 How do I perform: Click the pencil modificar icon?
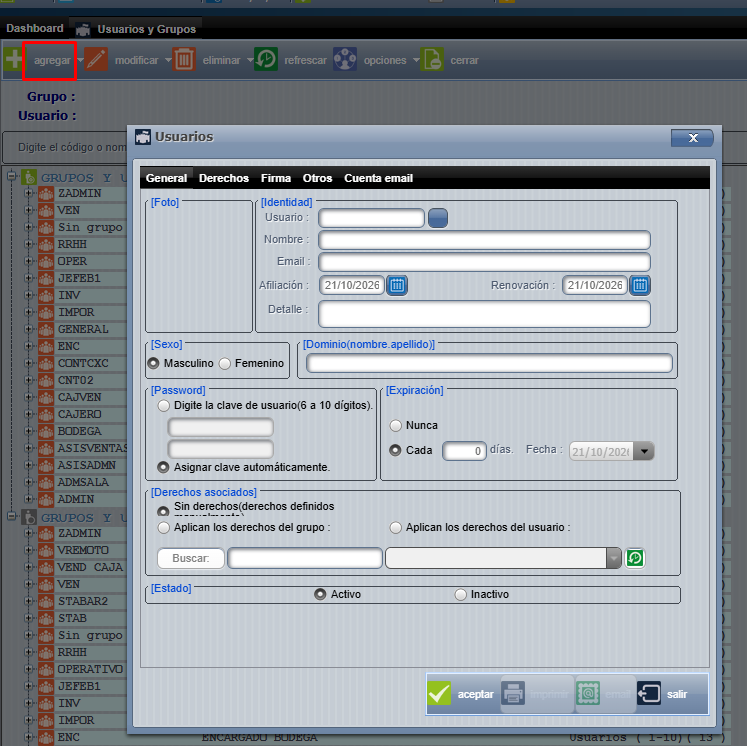click(96, 60)
